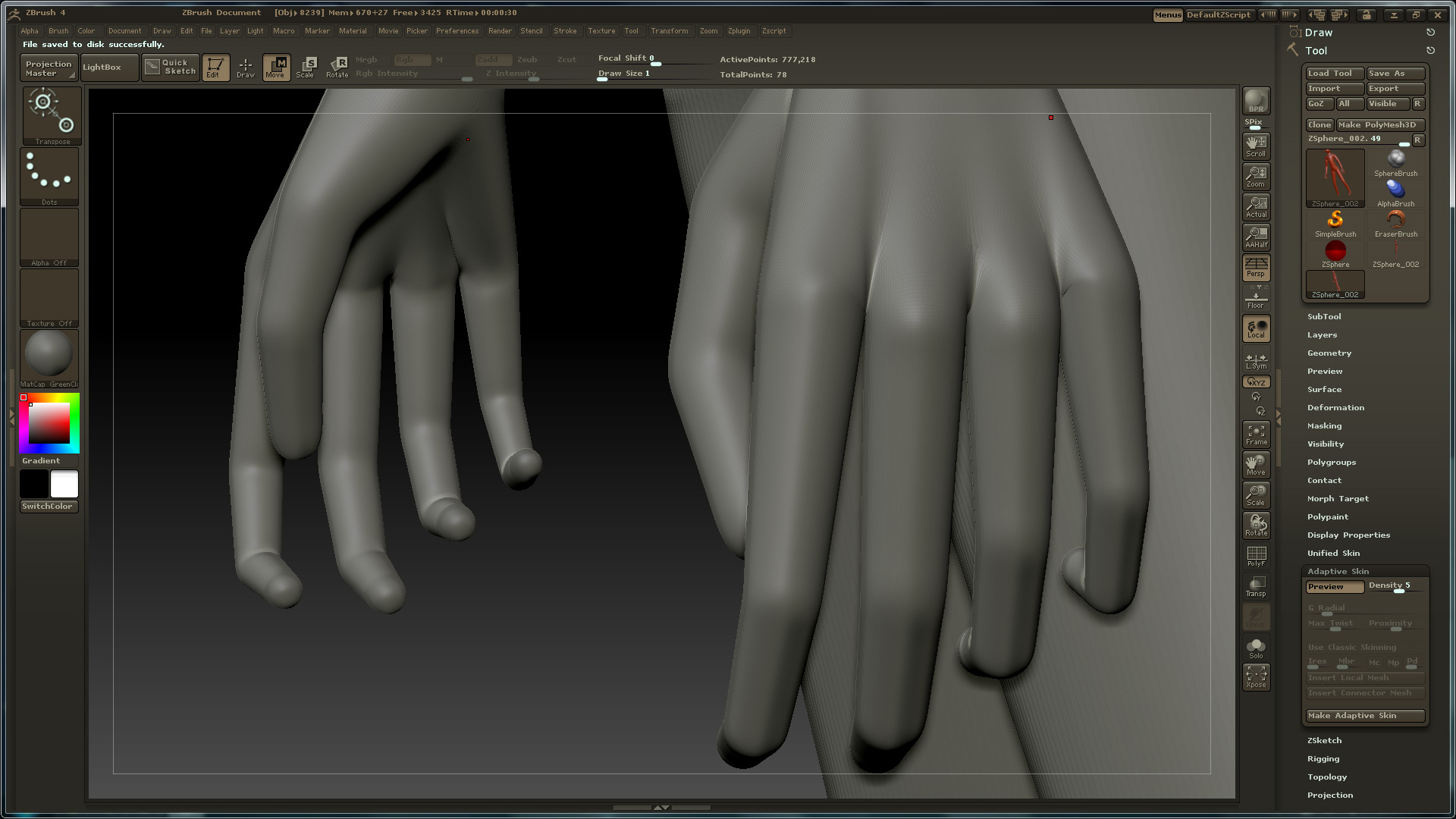The width and height of the screenshot is (1456, 819).
Task: Toggle Solo mode
Action: (x=1256, y=648)
